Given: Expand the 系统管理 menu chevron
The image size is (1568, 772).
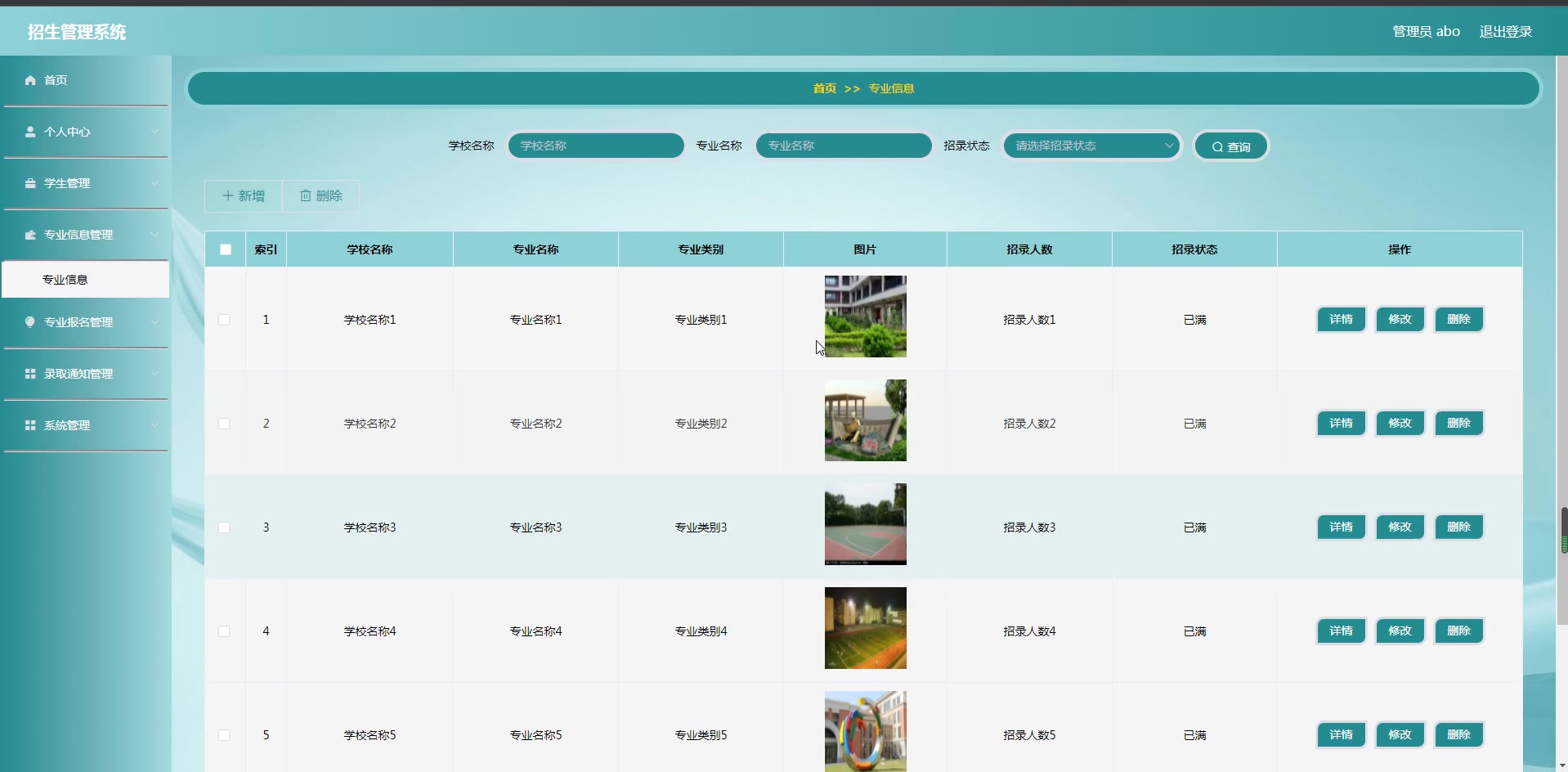Looking at the screenshot, I should 155,425.
